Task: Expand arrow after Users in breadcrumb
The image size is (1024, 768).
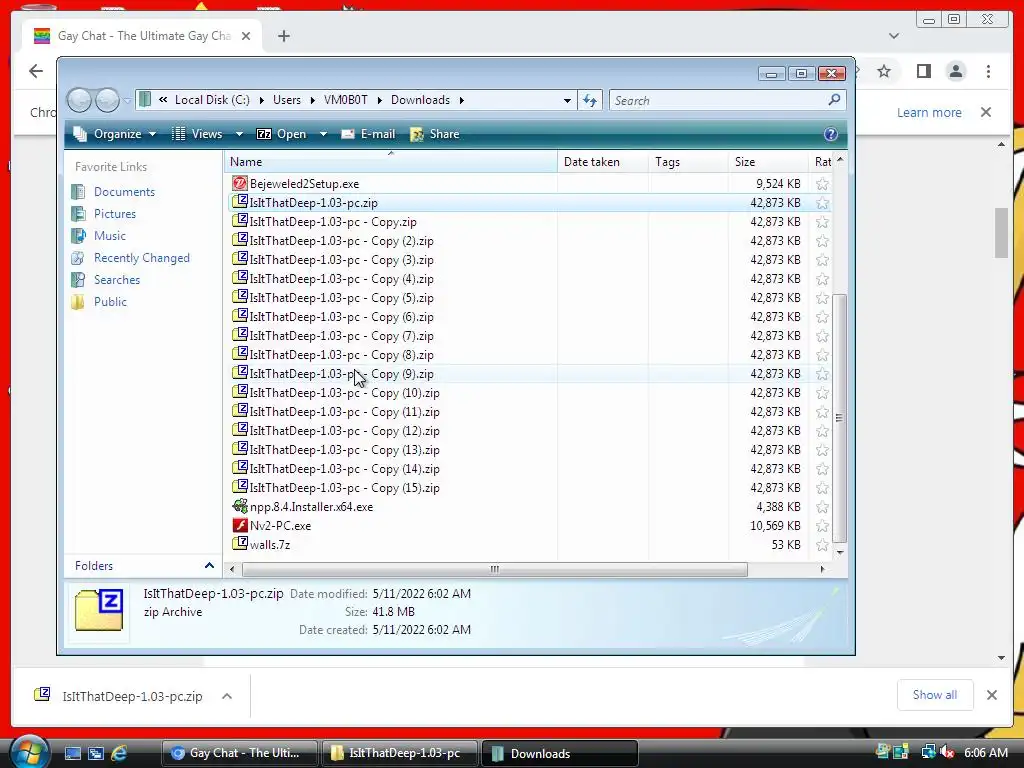Action: [x=312, y=100]
